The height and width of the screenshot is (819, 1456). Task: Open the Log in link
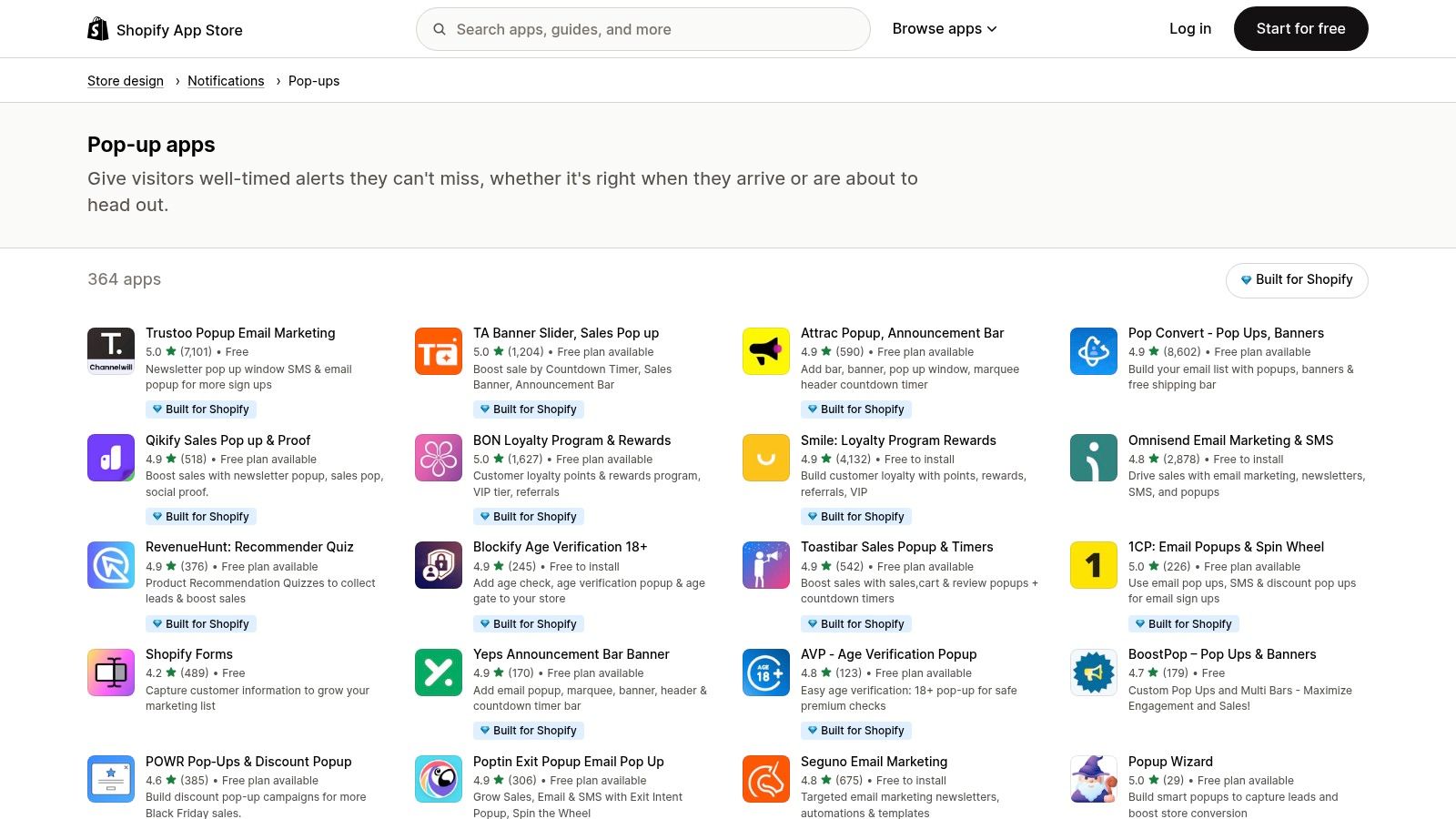coord(1189,28)
